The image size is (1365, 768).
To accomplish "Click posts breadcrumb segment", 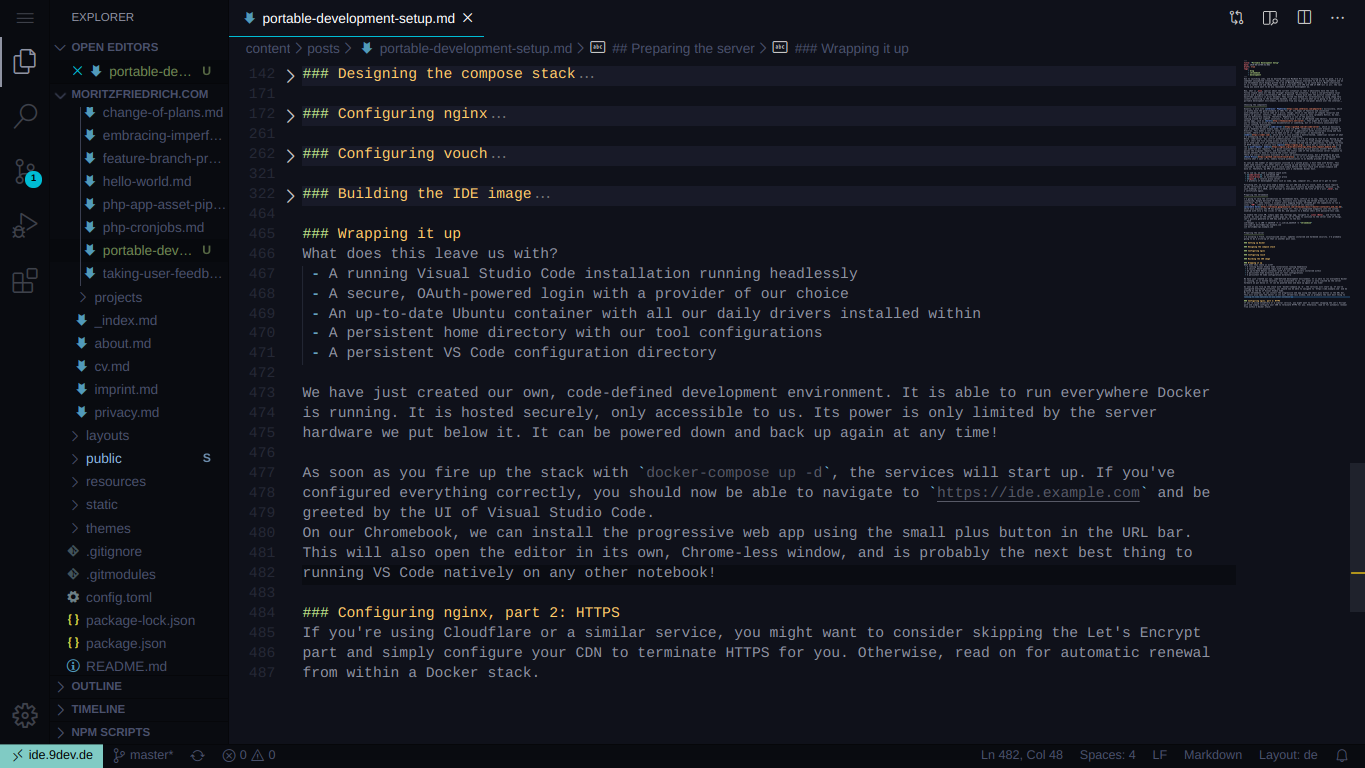I will [x=323, y=48].
